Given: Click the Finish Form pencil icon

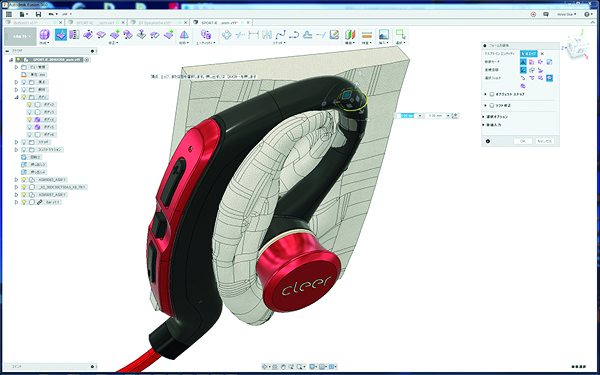Looking at the screenshot, I should click(334, 35).
